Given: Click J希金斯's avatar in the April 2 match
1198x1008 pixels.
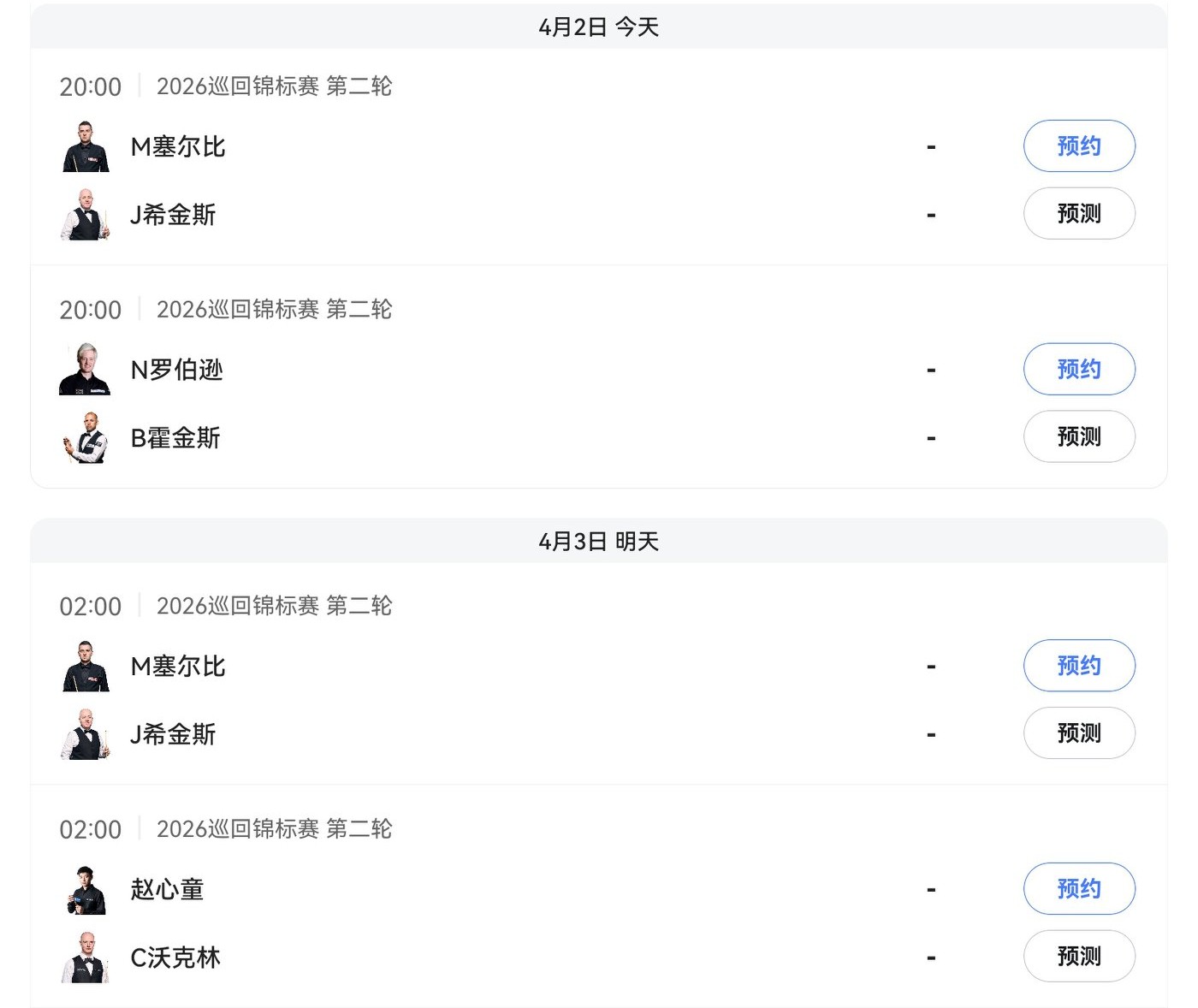Looking at the screenshot, I should pos(86,214).
